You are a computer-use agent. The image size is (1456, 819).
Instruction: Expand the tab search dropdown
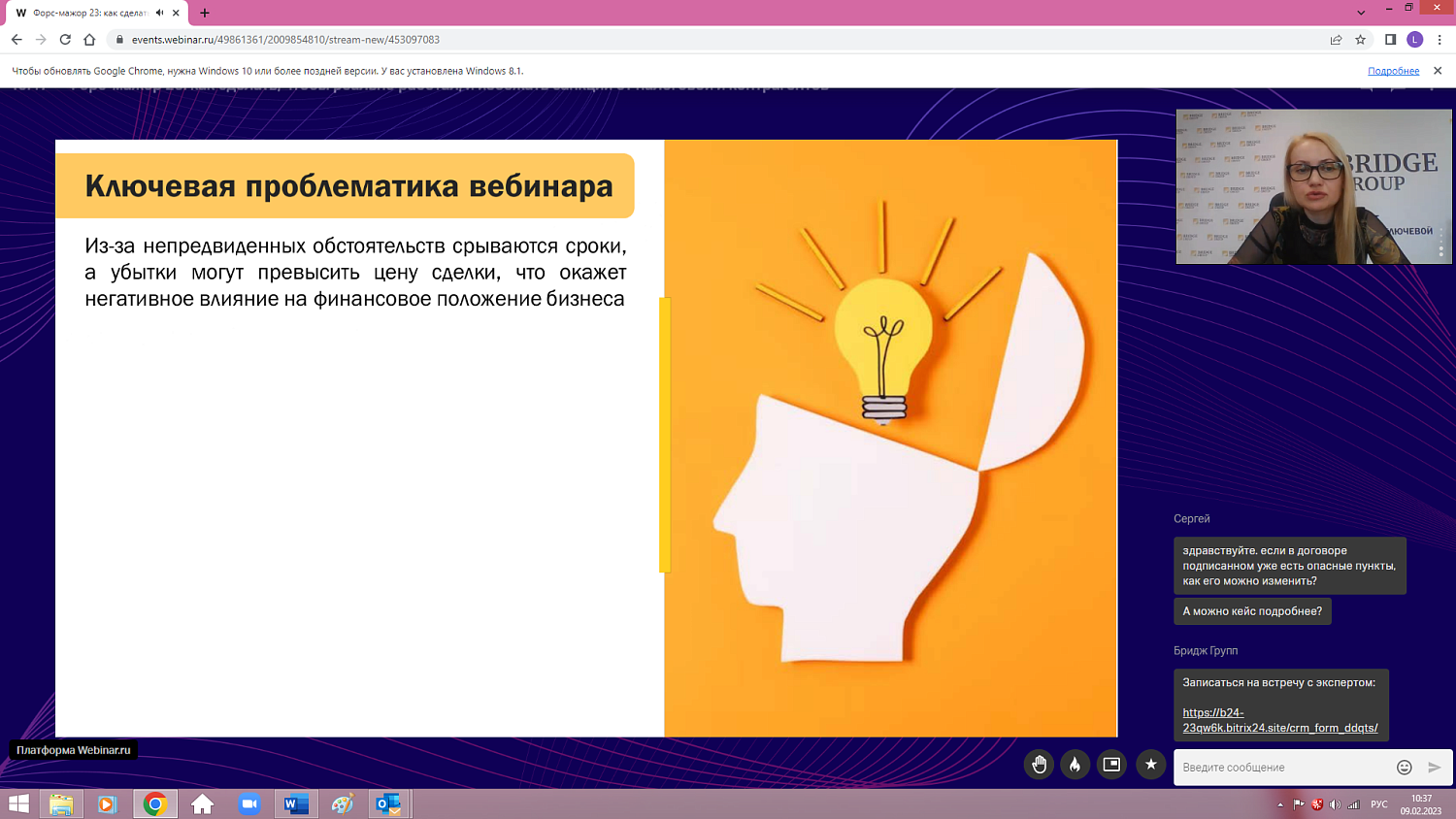pos(1361,13)
